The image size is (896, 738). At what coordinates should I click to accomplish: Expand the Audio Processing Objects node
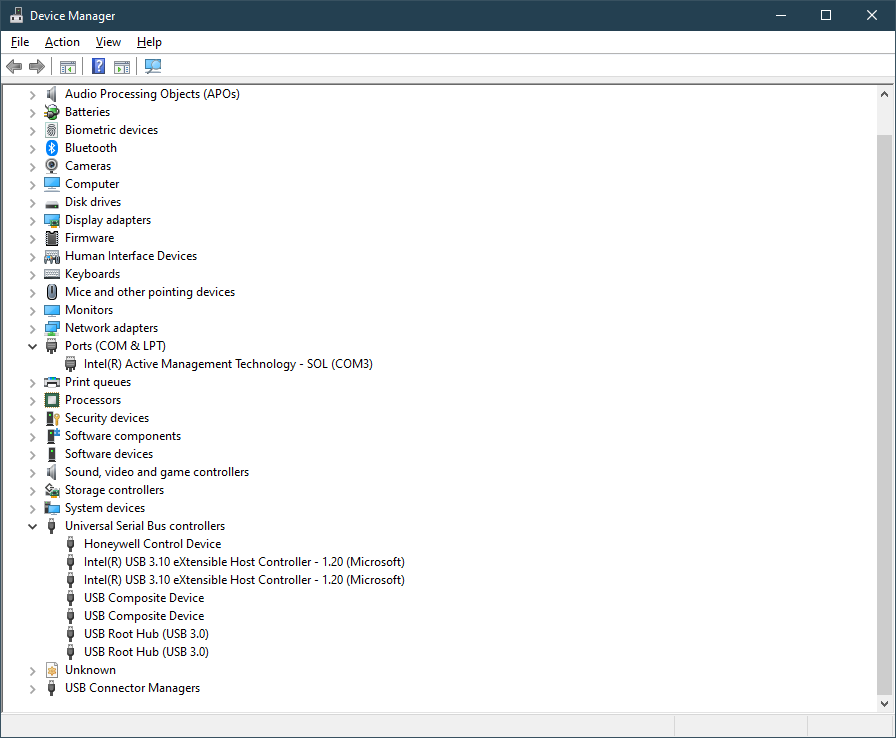pyautogui.click(x=33, y=94)
